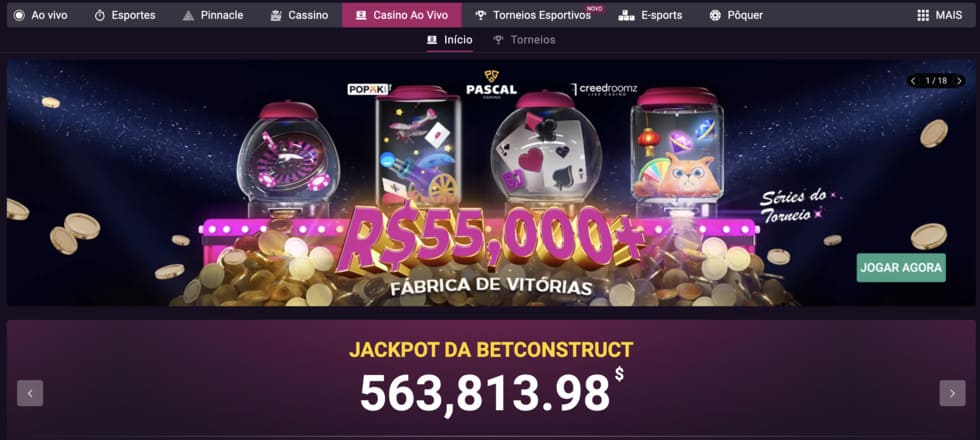Go to next banner slide arrow
This screenshot has height=440, width=980.
959,81
